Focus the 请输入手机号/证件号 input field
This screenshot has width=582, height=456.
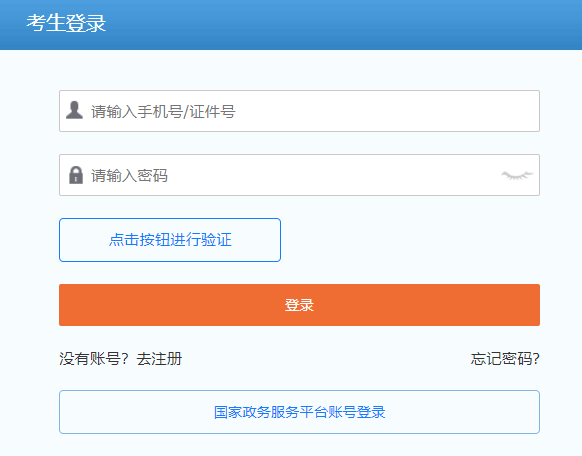click(299, 111)
